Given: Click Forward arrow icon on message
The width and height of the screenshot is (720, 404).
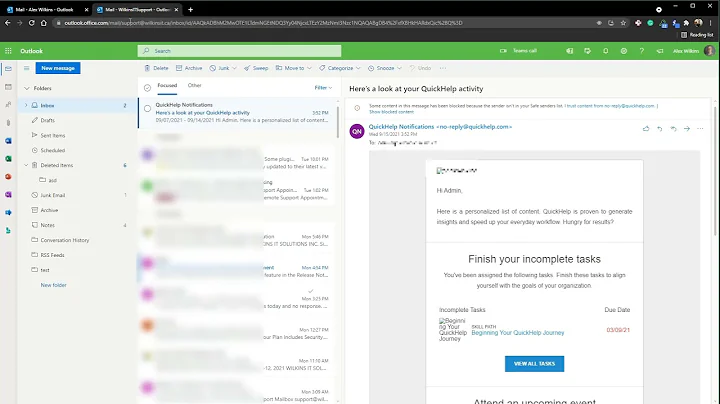Looking at the screenshot, I should 687,129.
